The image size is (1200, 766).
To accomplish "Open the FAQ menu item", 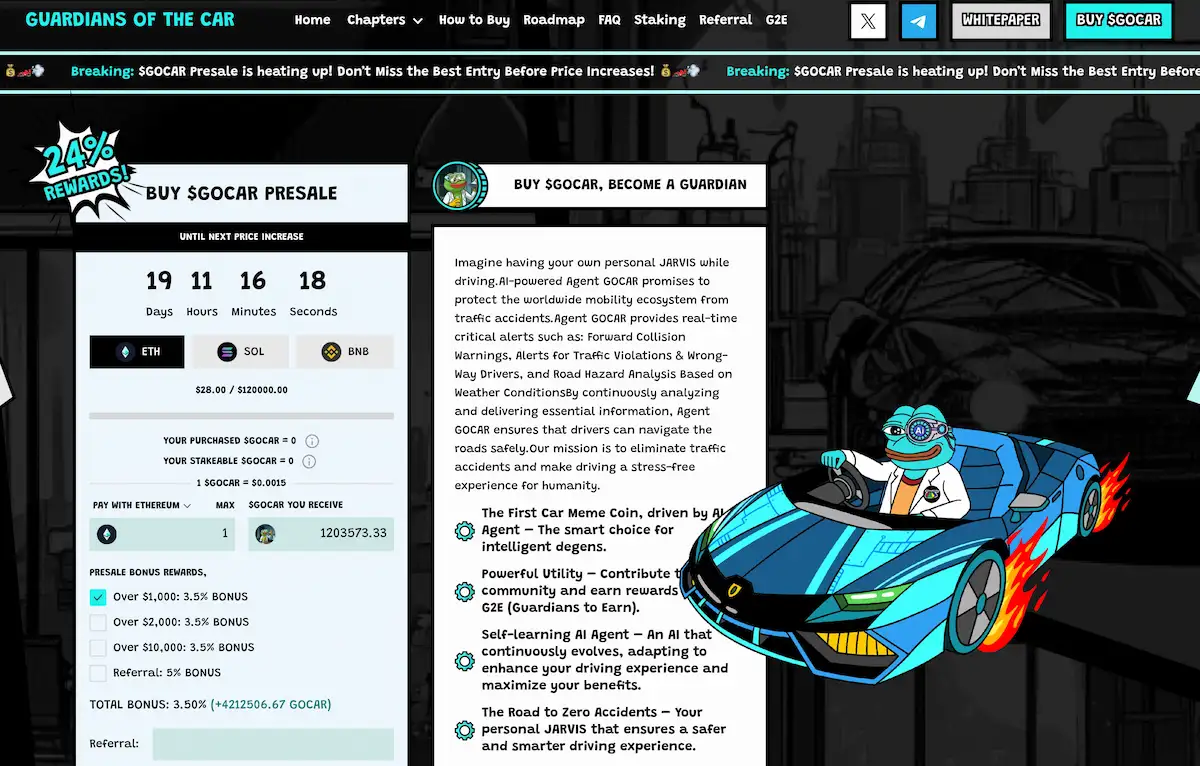I will click(609, 20).
